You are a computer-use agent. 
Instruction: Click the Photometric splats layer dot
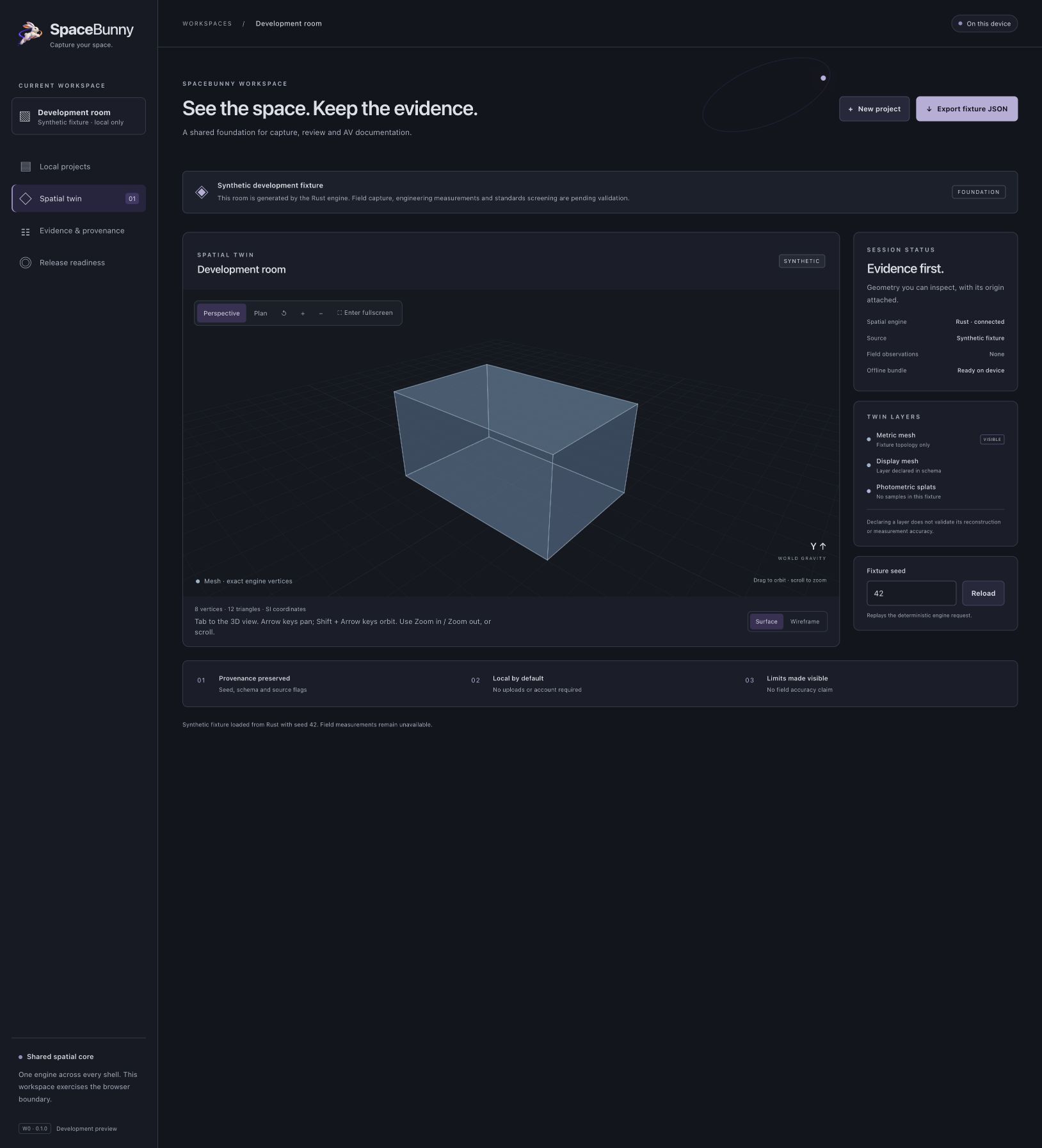869,491
